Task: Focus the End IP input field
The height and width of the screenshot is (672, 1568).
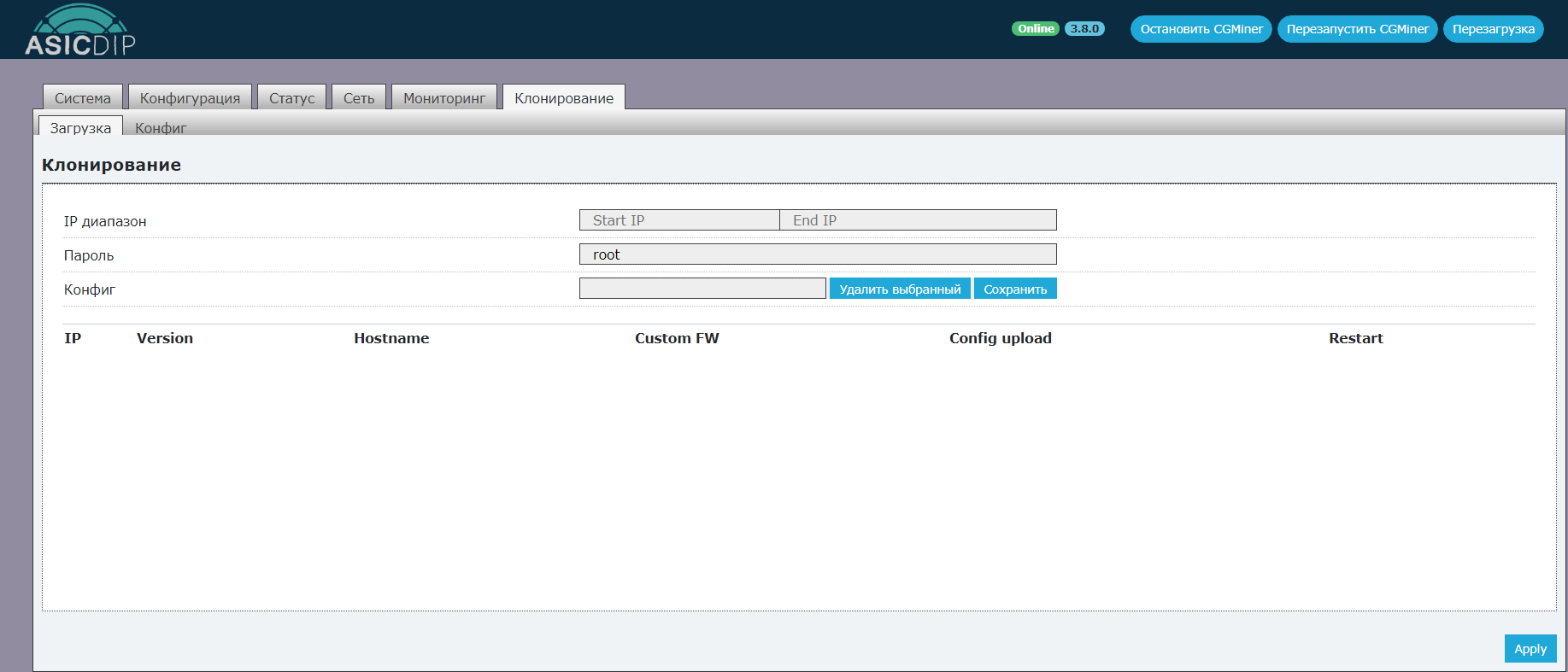Action: (918, 220)
